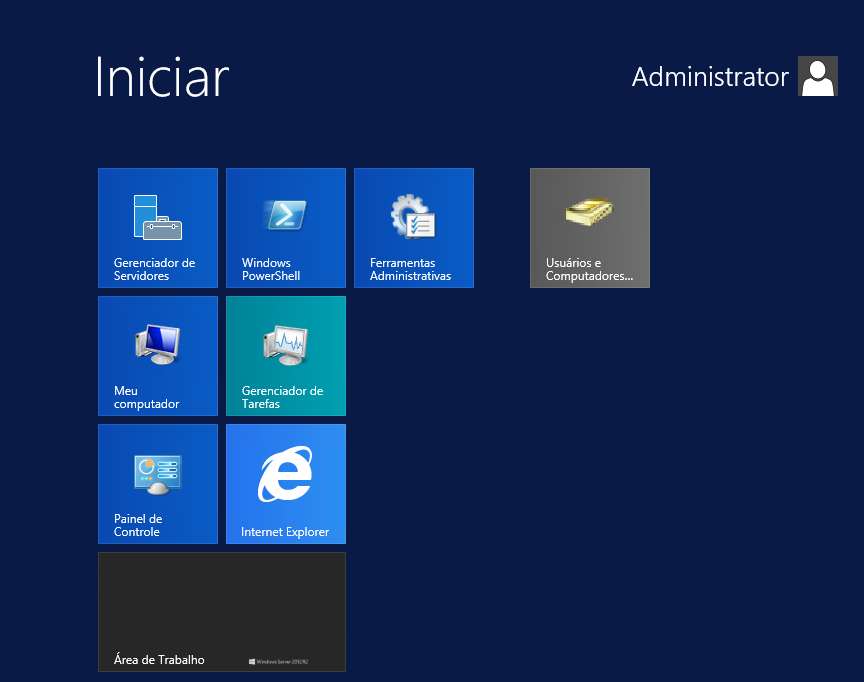Open the Área de Trabalho desktop tile
Viewport: 864px width, 682px height.
(x=222, y=612)
